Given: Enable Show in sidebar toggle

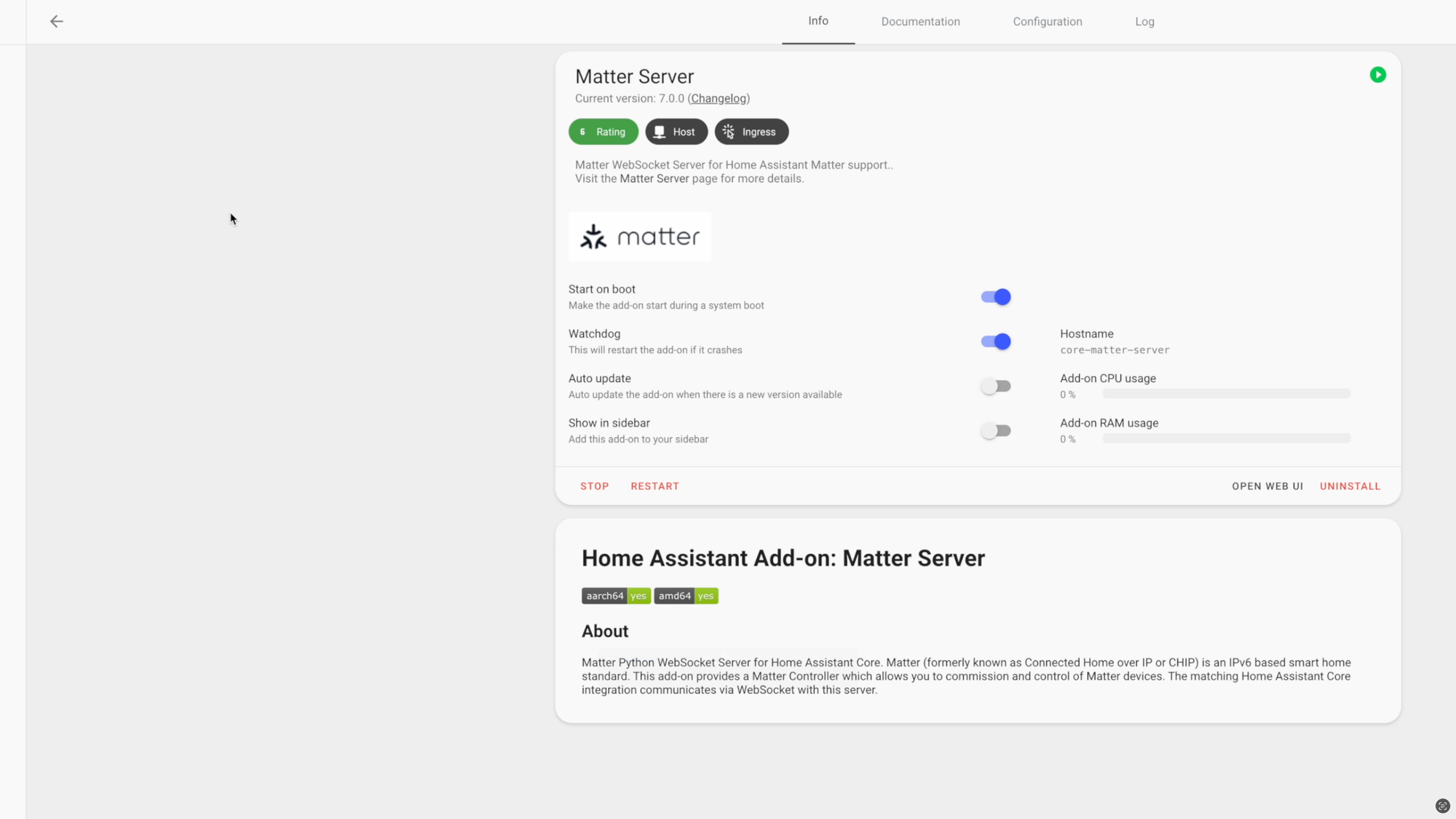Looking at the screenshot, I should [x=996, y=431].
